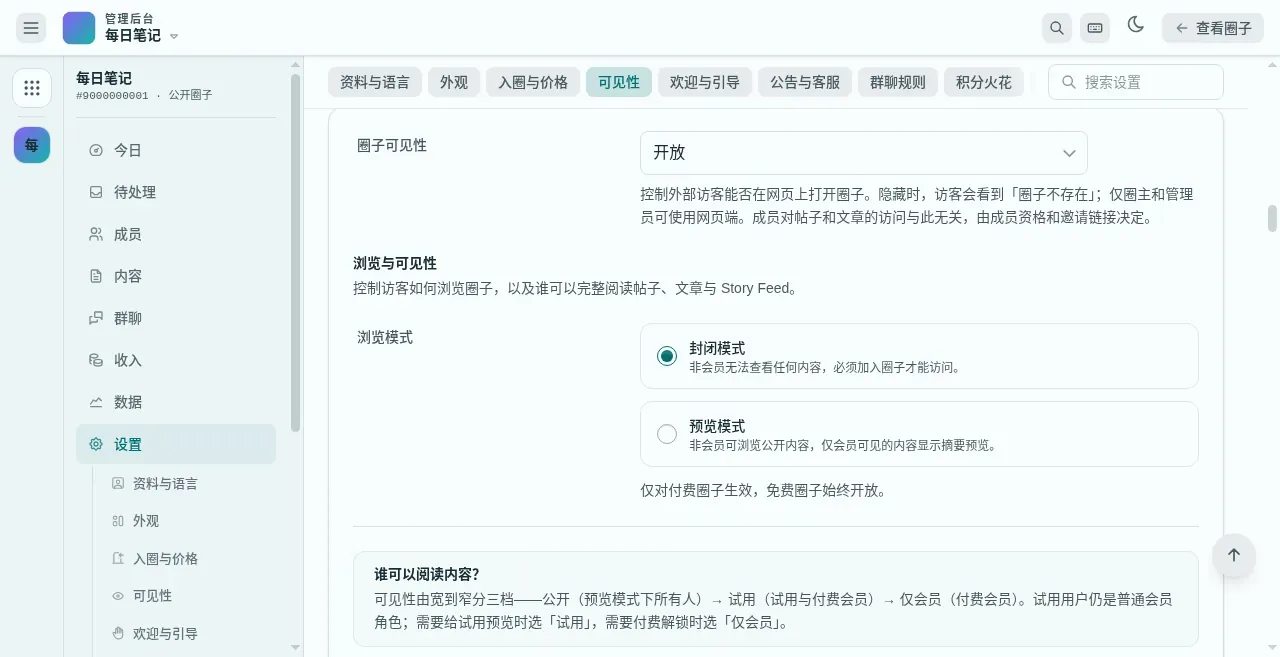This screenshot has height=657, width=1280.
Task: Open the apps grid icon
Action: coord(32,88)
